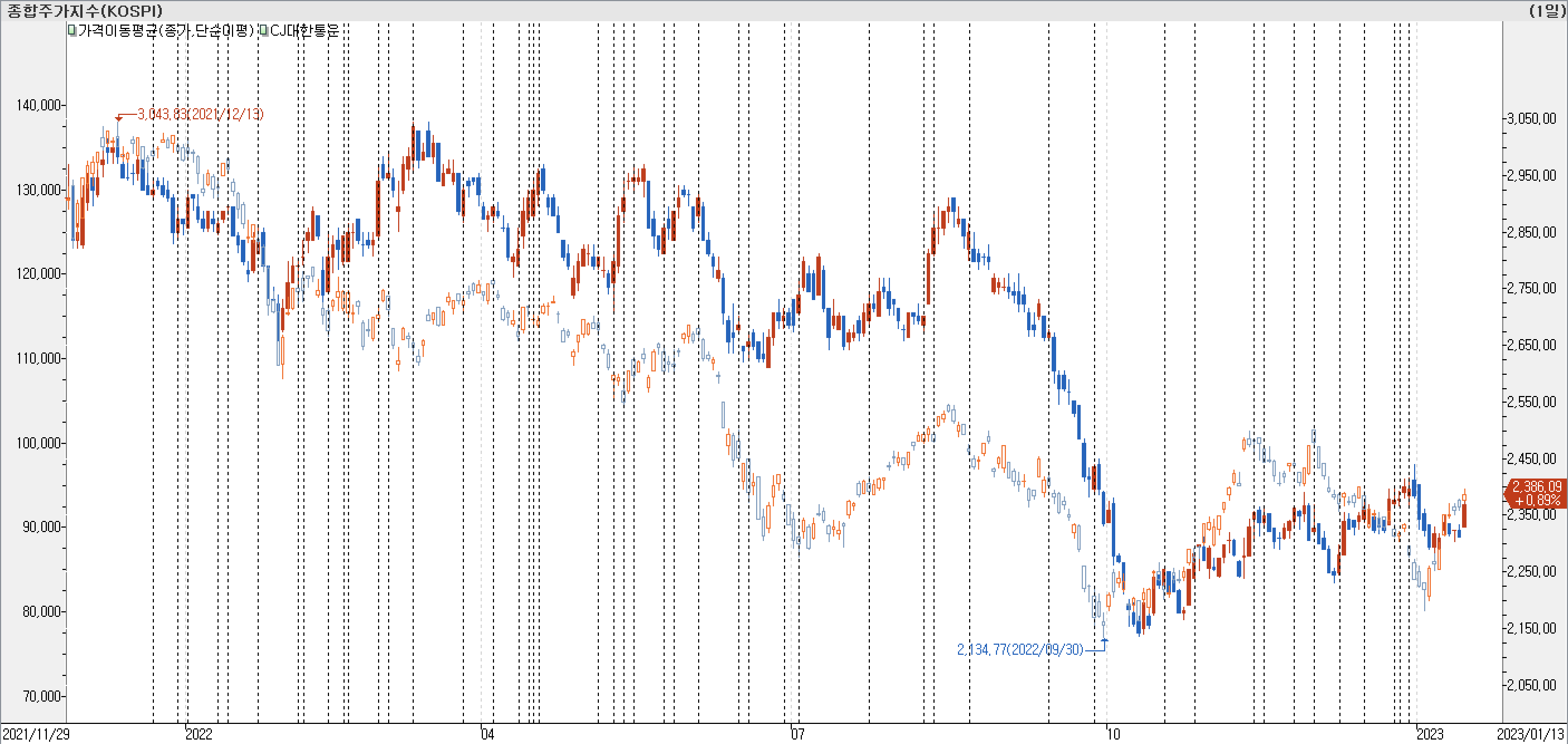This screenshot has height=744, width=1568.
Task: Click the 04 month marker on time axis
Action: pyautogui.click(x=487, y=733)
